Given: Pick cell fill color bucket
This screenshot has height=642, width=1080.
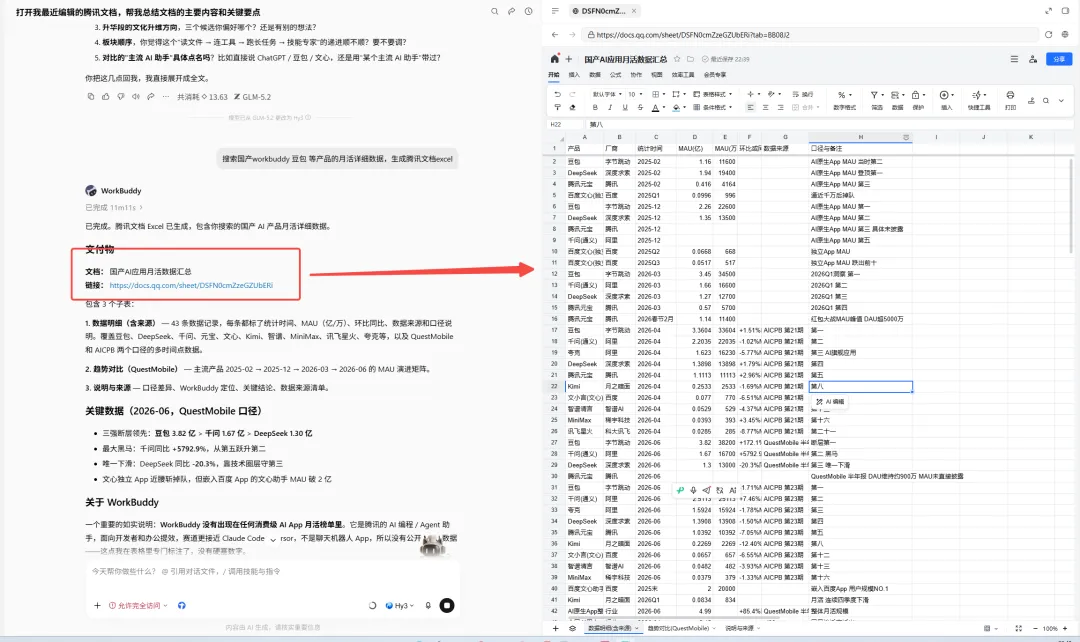Looking at the screenshot, I should 676,107.
